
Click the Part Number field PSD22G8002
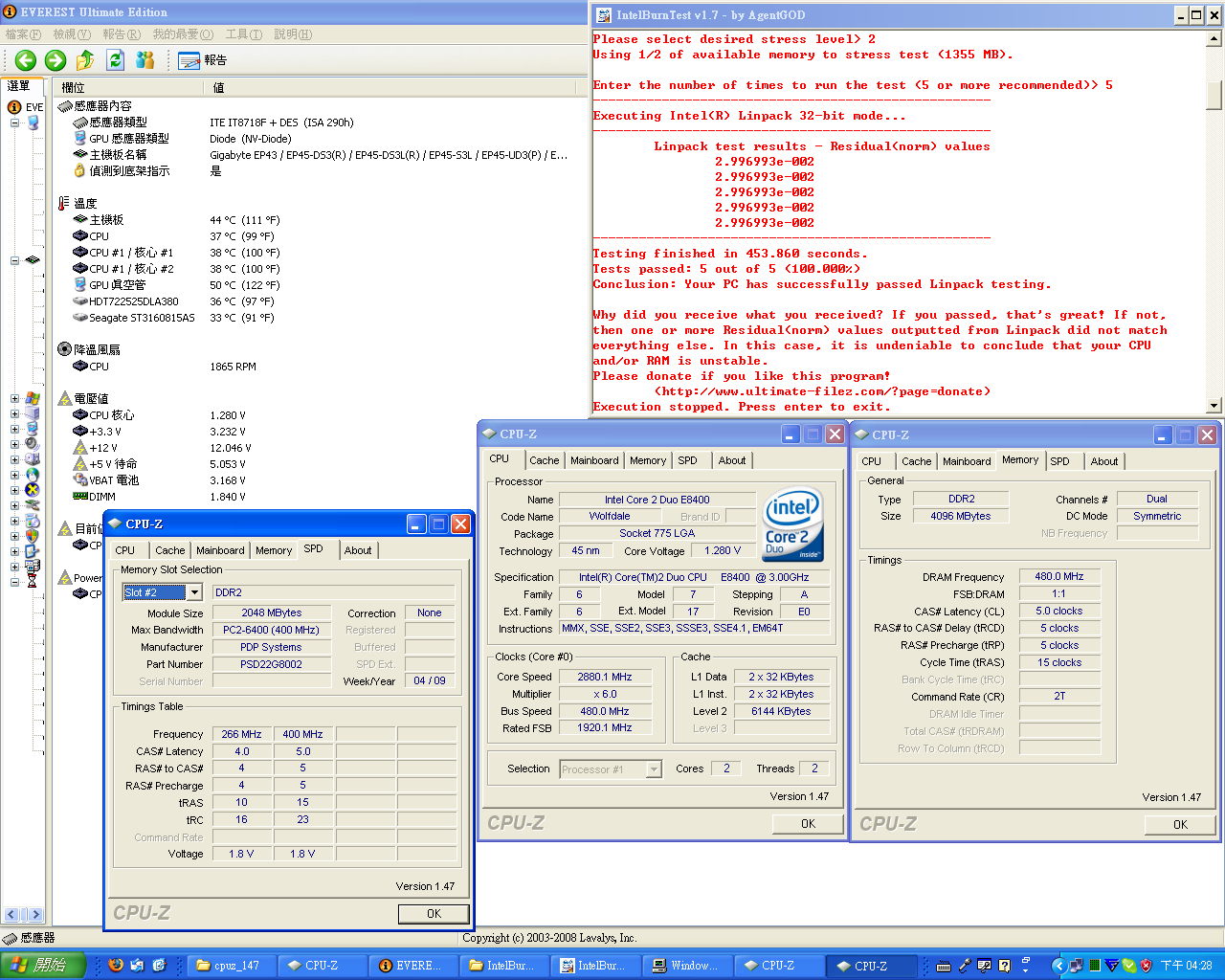pyautogui.click(x=272, y=664)
